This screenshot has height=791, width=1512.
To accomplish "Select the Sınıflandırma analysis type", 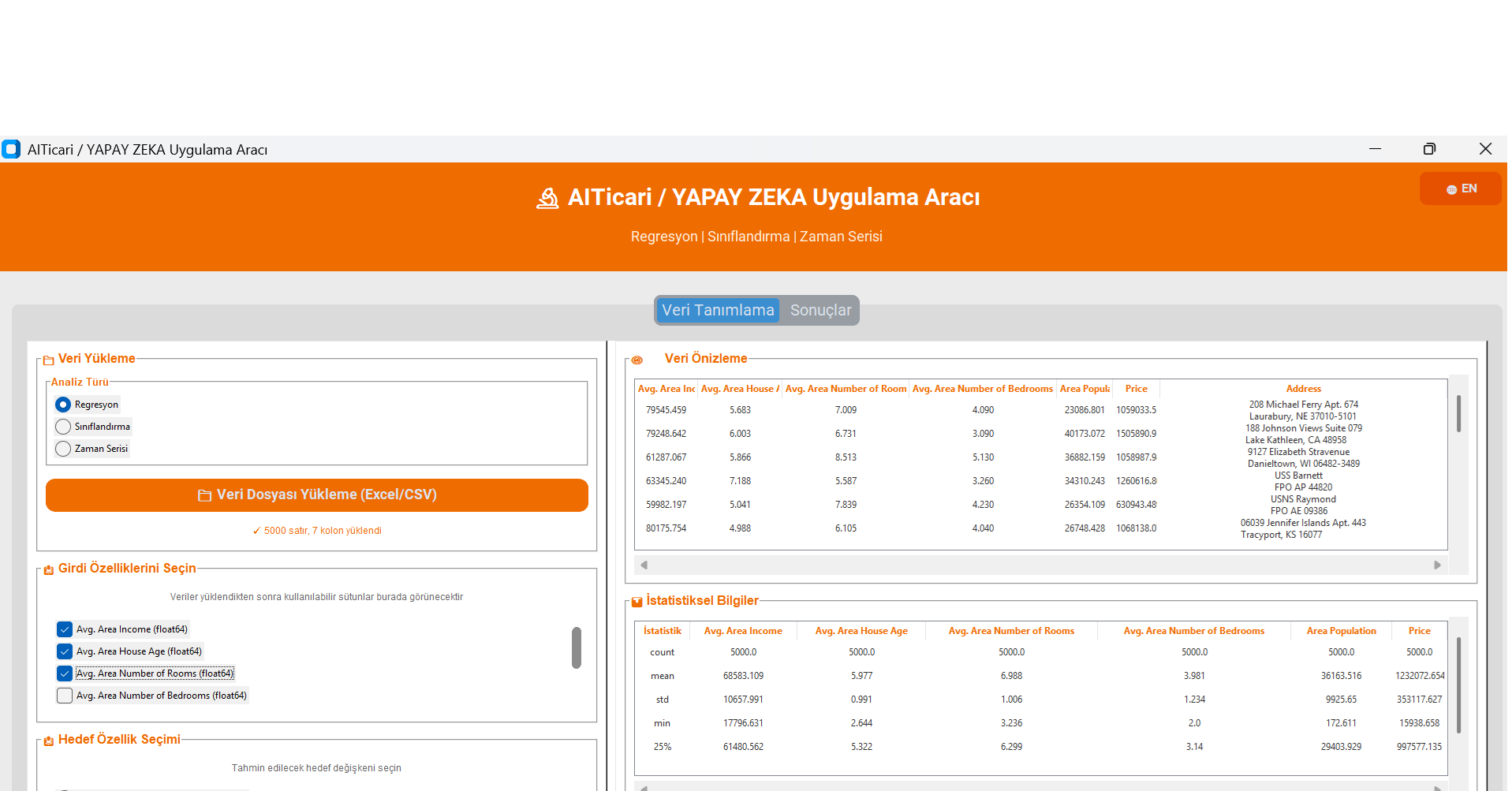I will pos(63,427).
